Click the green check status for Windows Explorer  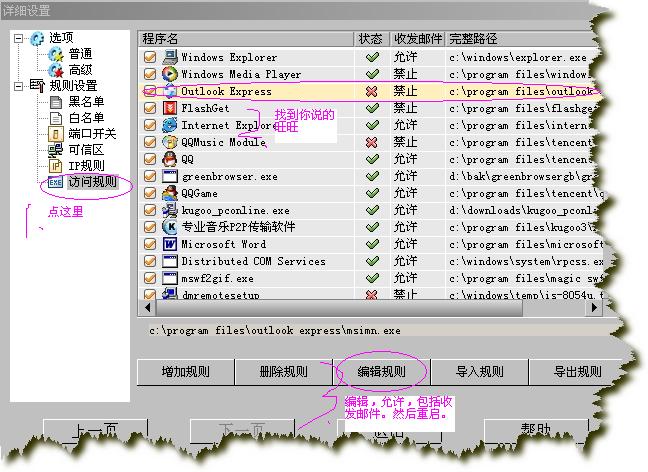(372, 57)
